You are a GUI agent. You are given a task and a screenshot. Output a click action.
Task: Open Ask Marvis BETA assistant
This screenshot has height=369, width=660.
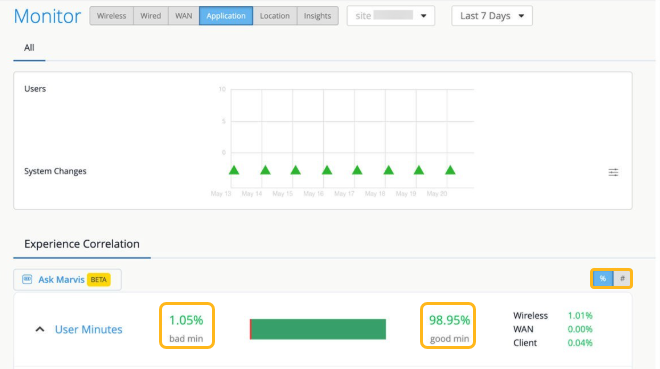tap(67, 280)
